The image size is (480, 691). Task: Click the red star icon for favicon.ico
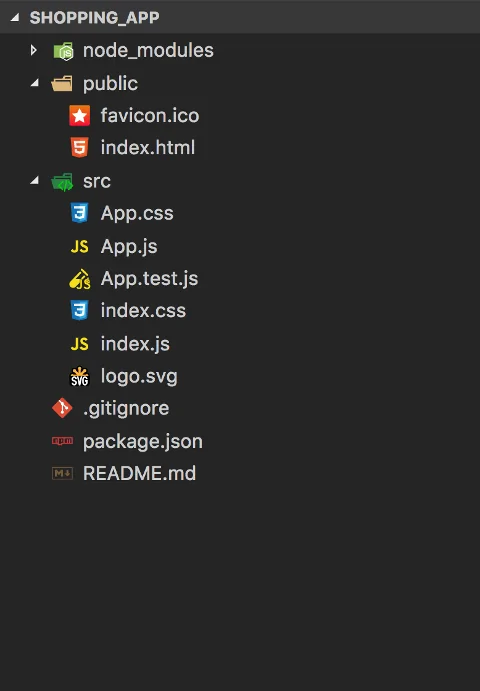tap(80, 115)
